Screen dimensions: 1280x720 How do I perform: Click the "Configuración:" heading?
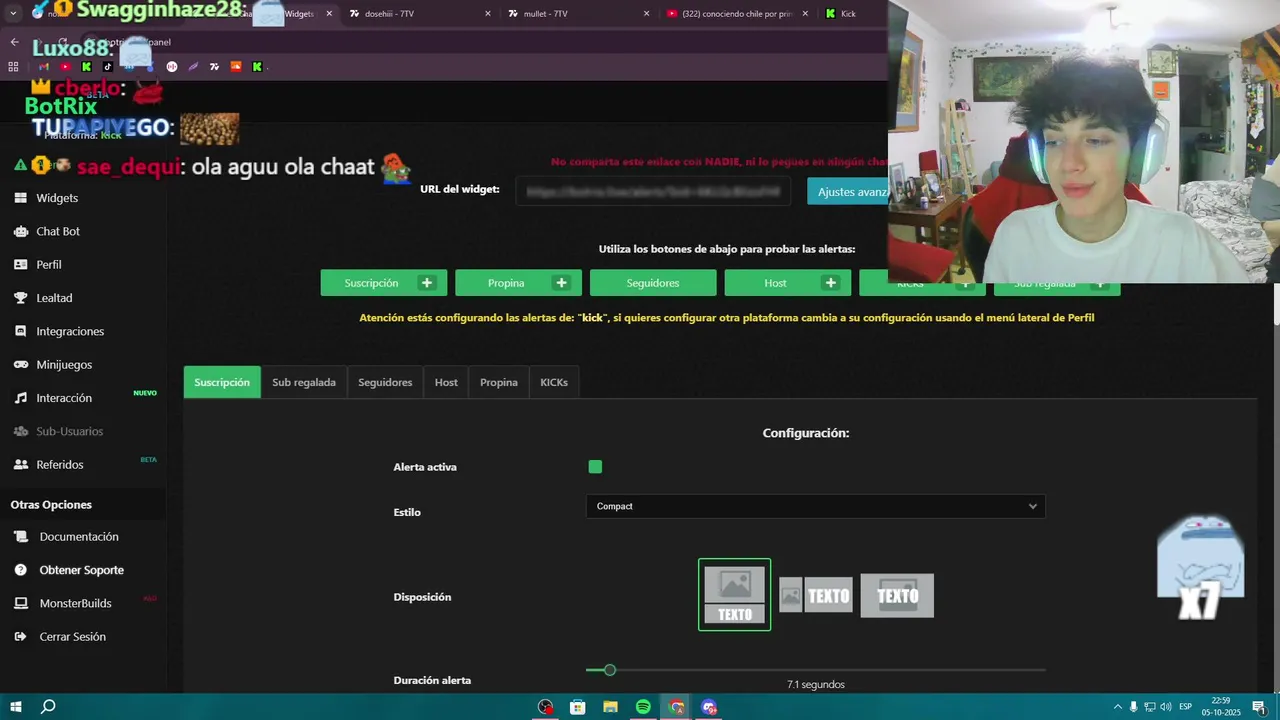[x=806, y=433]
